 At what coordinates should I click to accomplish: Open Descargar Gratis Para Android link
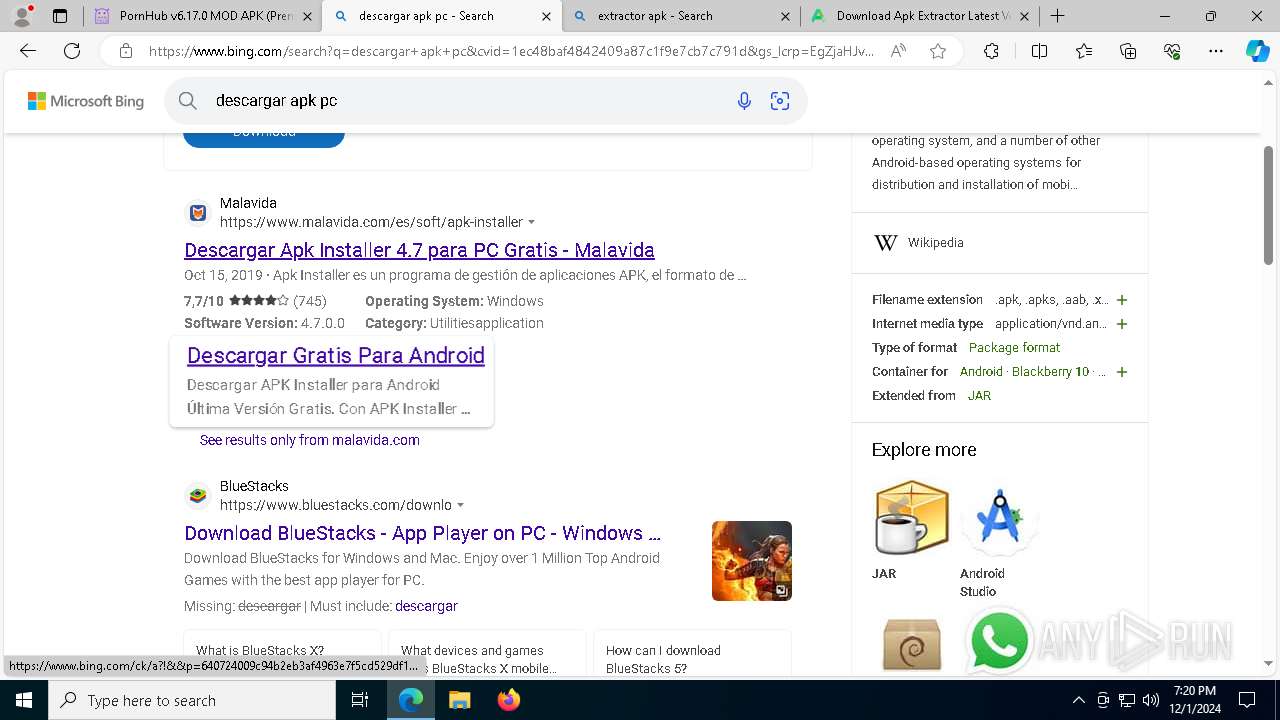336,355
